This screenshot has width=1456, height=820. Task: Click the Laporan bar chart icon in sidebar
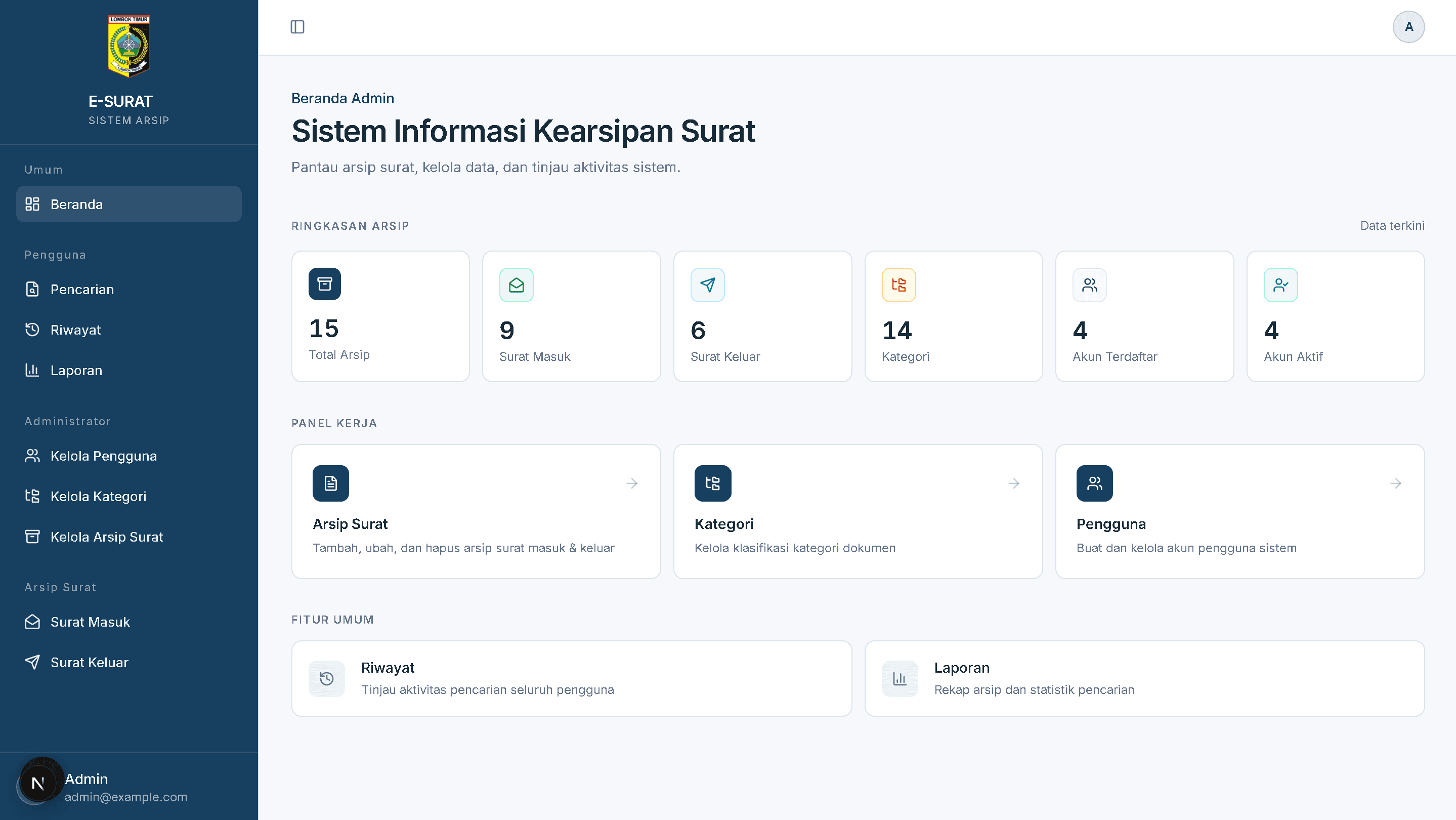[32, 371]
